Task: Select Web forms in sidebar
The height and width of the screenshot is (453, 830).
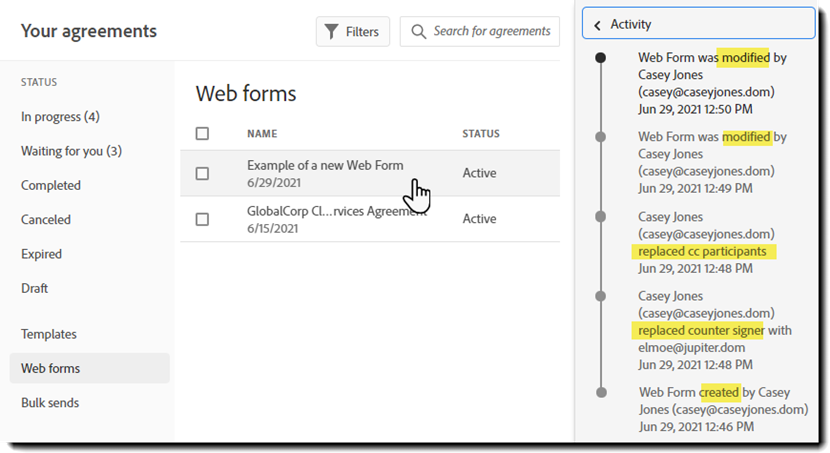Action: tap(51, 368)
